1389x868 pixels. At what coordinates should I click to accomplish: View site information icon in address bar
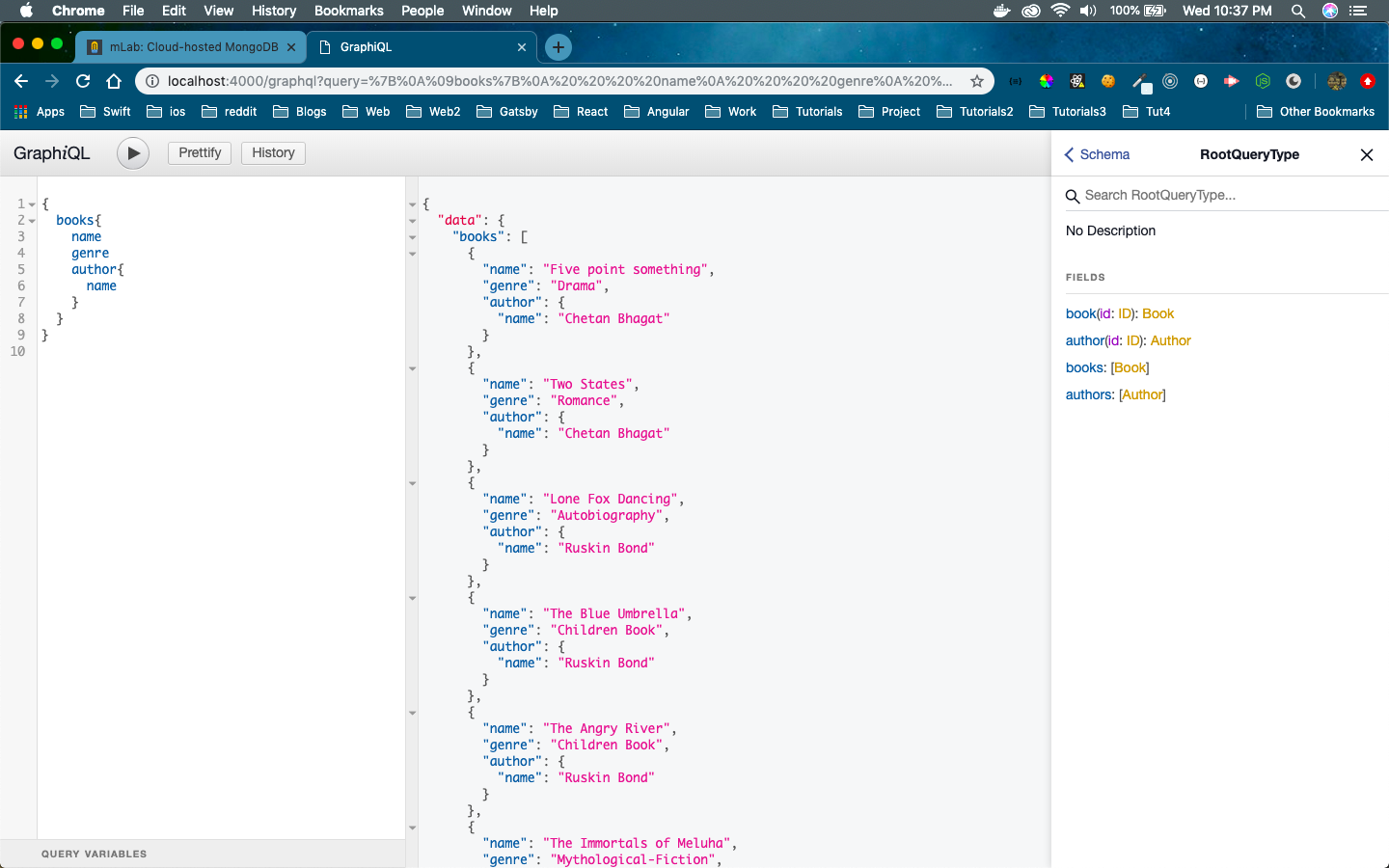pos(152,81)
